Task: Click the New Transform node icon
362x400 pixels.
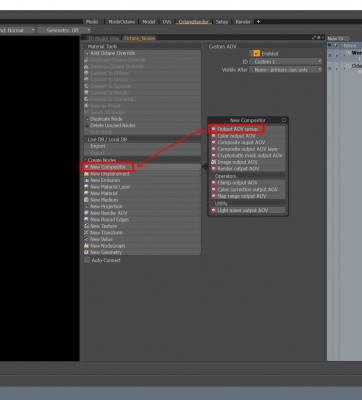Action: (x=87, y=233)
